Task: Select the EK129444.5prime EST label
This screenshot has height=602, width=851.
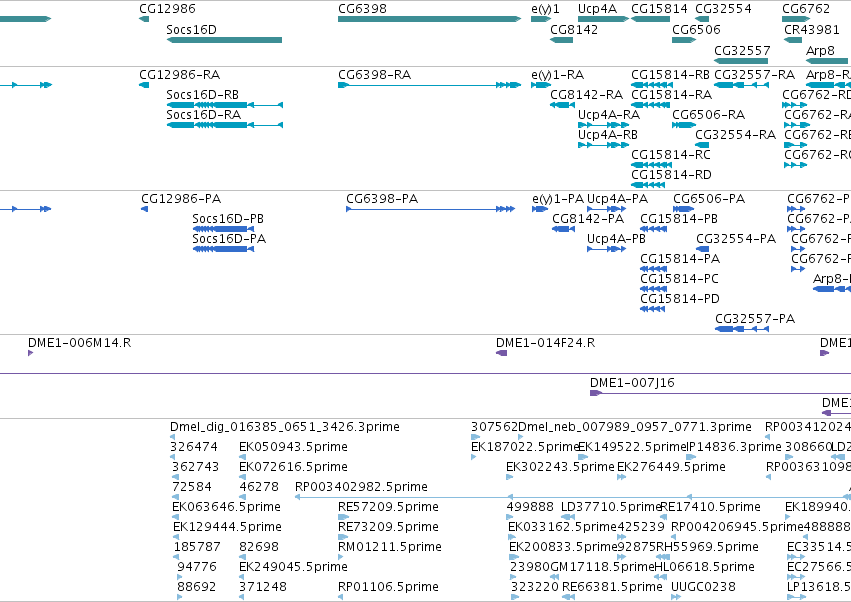Action: pos(227,527)
